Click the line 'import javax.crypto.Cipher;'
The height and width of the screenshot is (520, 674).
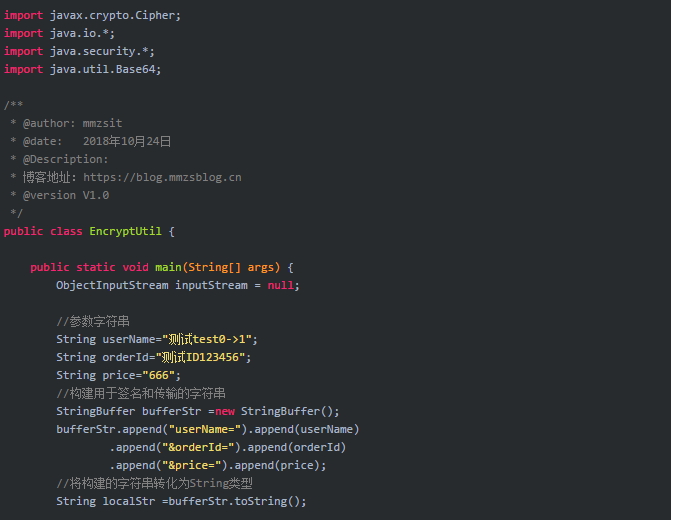point(92,15)
